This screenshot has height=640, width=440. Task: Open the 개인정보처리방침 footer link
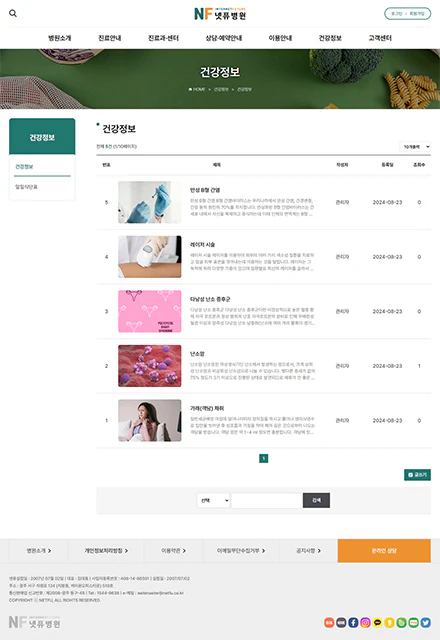(x=106, y=551)
